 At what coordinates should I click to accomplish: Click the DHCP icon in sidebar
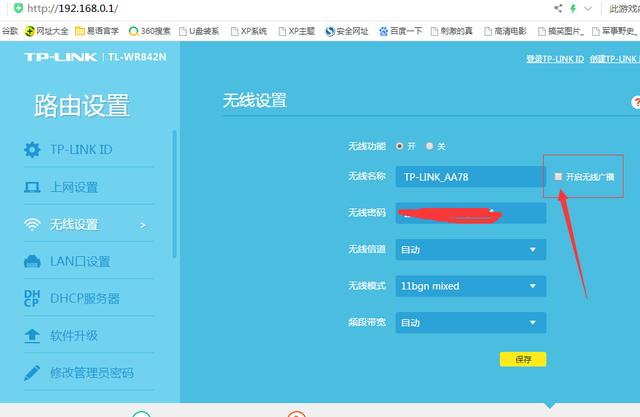pos(32,298)
